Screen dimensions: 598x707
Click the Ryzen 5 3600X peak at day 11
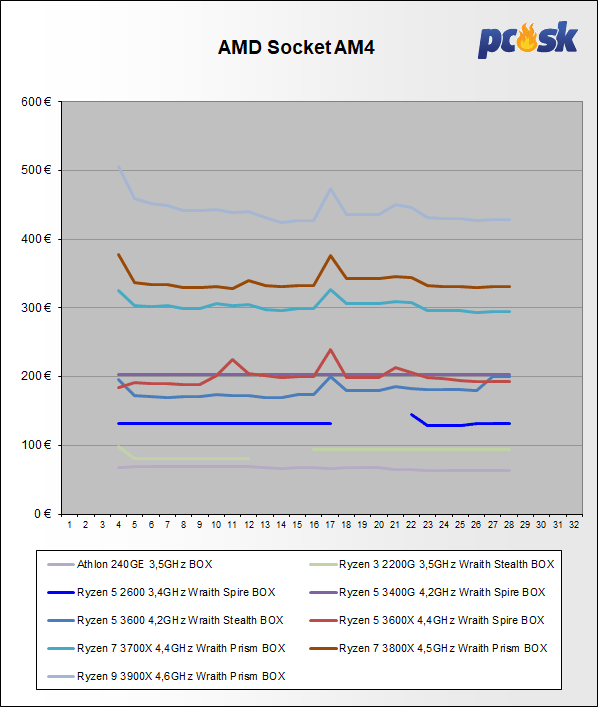pyautogui.click(x=232, y=359)
